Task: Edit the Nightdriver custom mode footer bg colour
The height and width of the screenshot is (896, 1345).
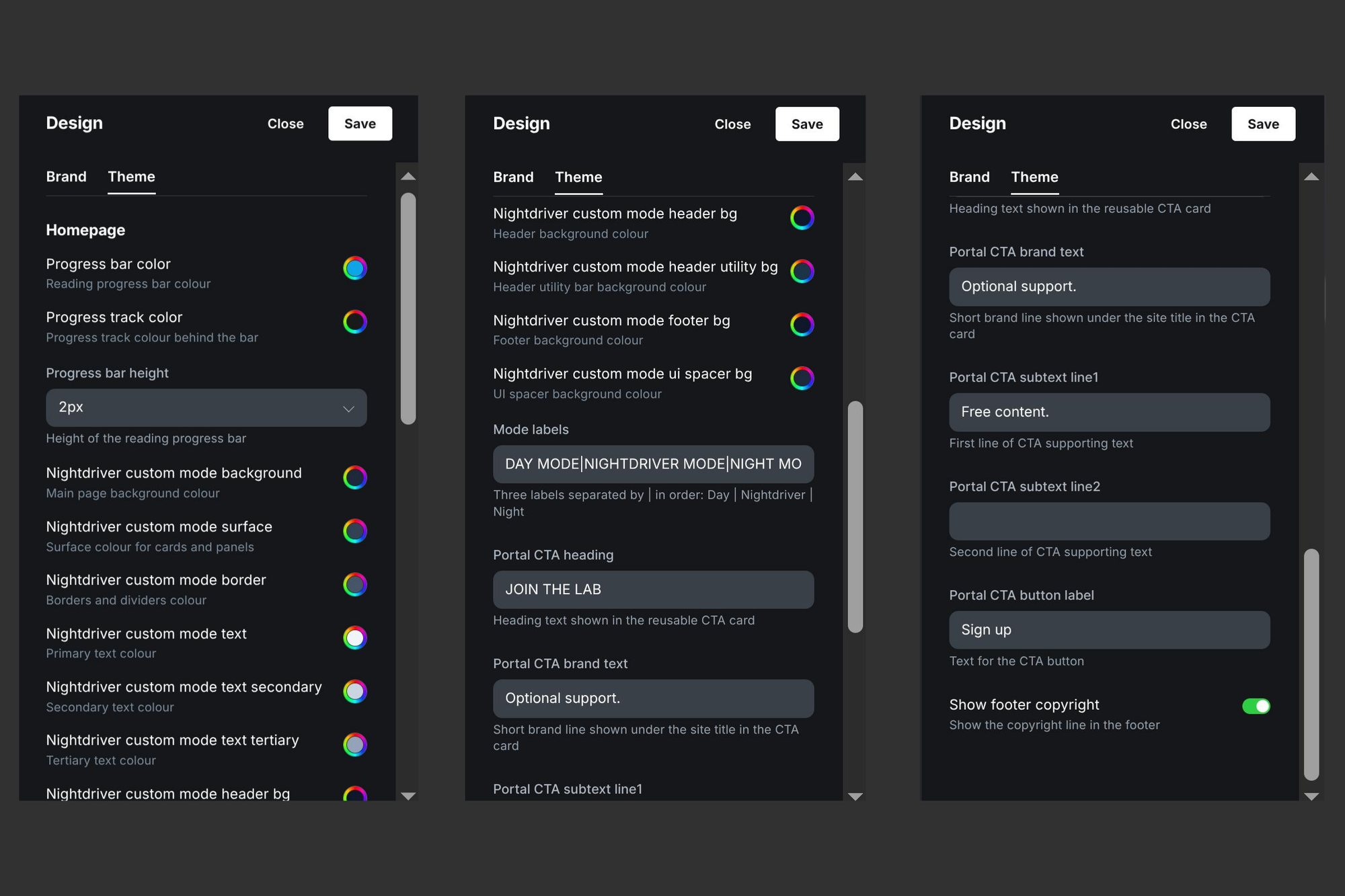Action: pos(802,325)
